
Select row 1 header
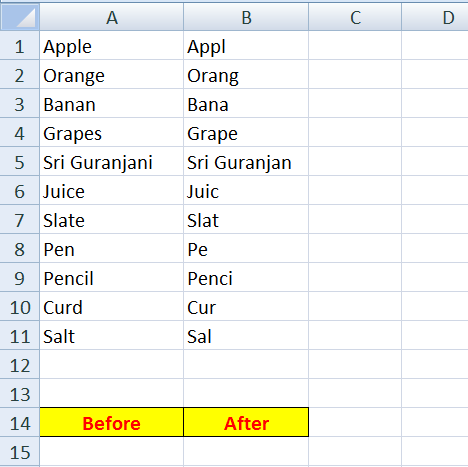click(20, 46)
